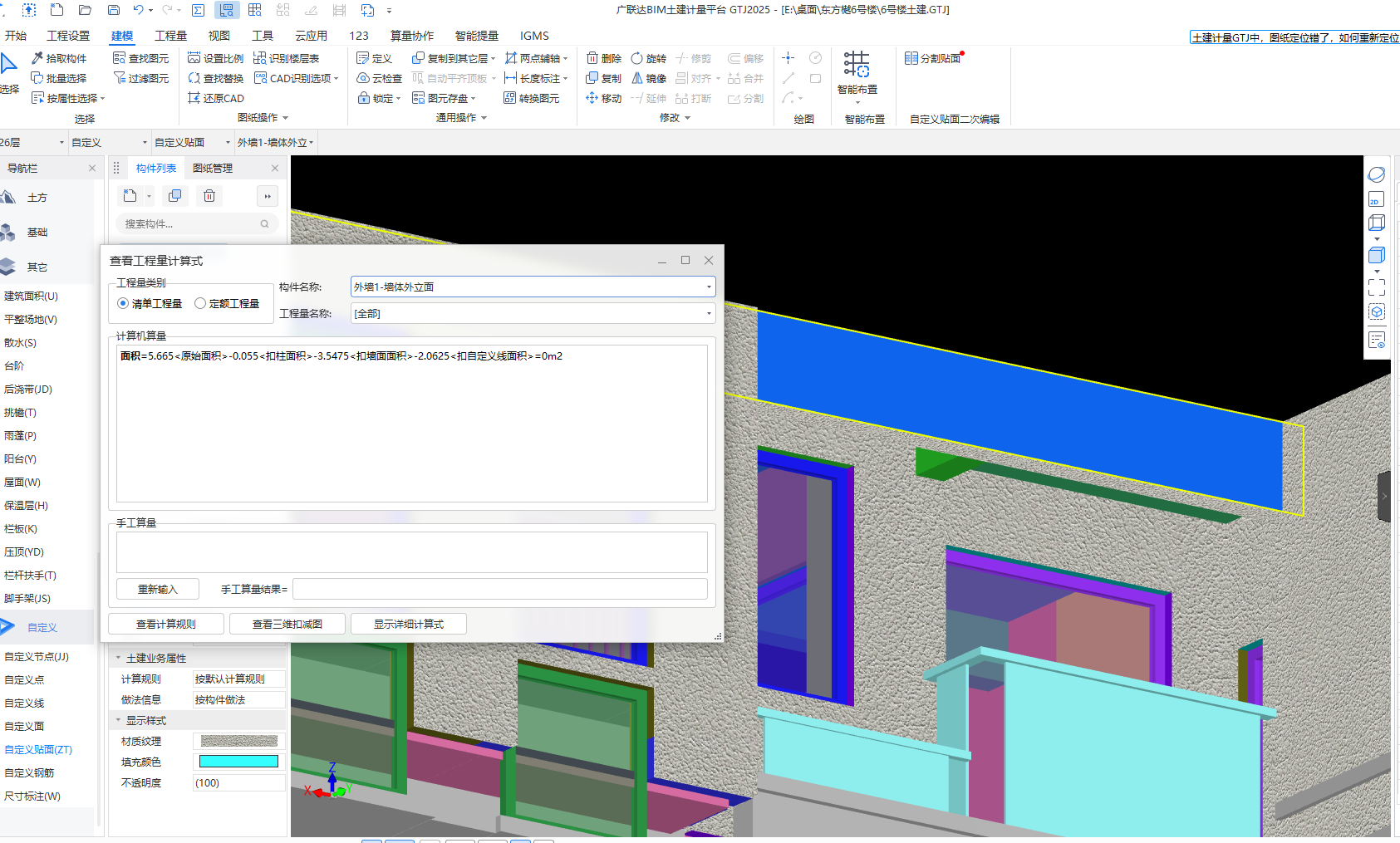Open the 26层 floor dropdown
Viewport: 1400px width, 843px height.
32,143
